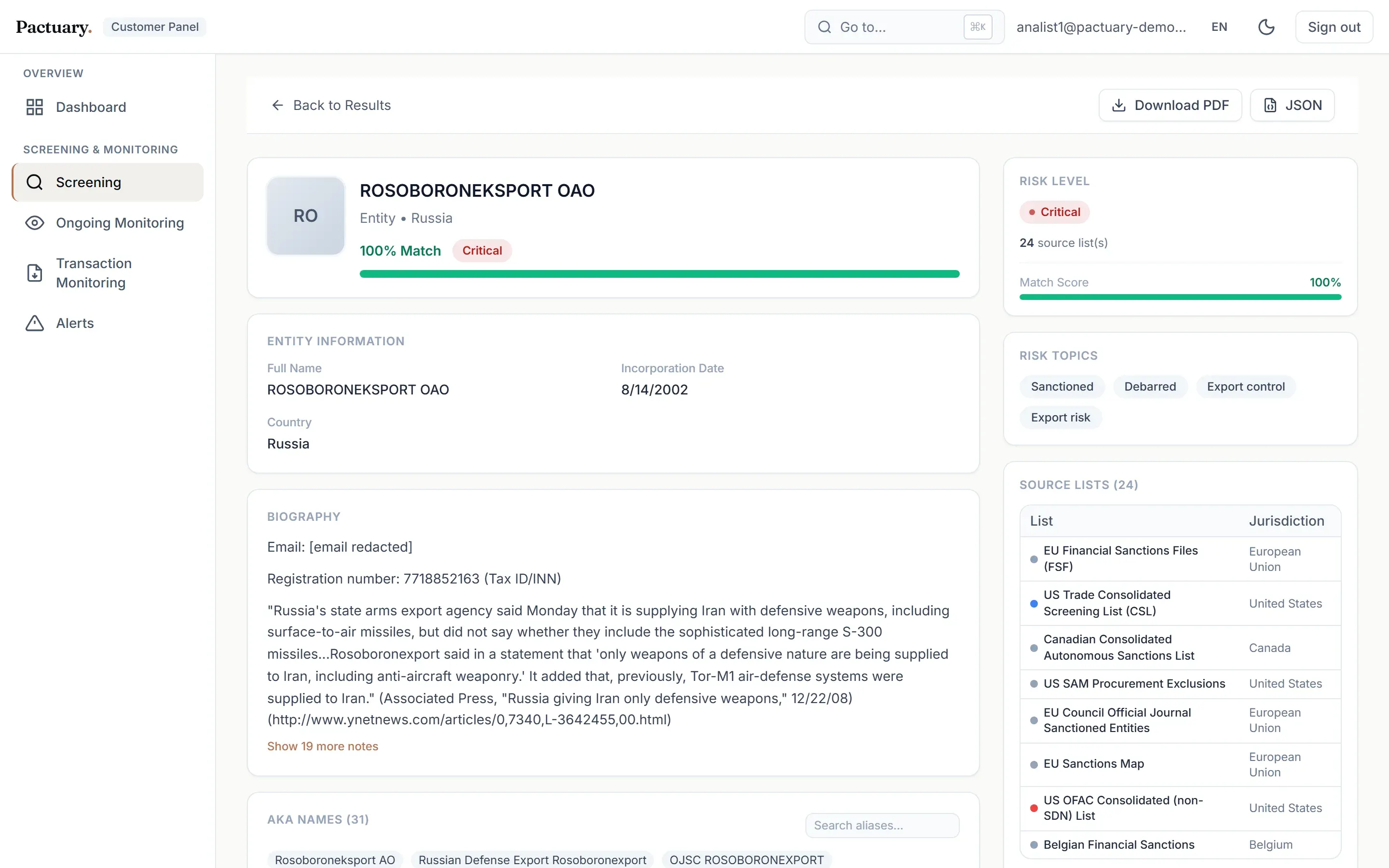Select EU Sanctions Map row
The image size is (1389, 868).
click(x=1180, y=765)
